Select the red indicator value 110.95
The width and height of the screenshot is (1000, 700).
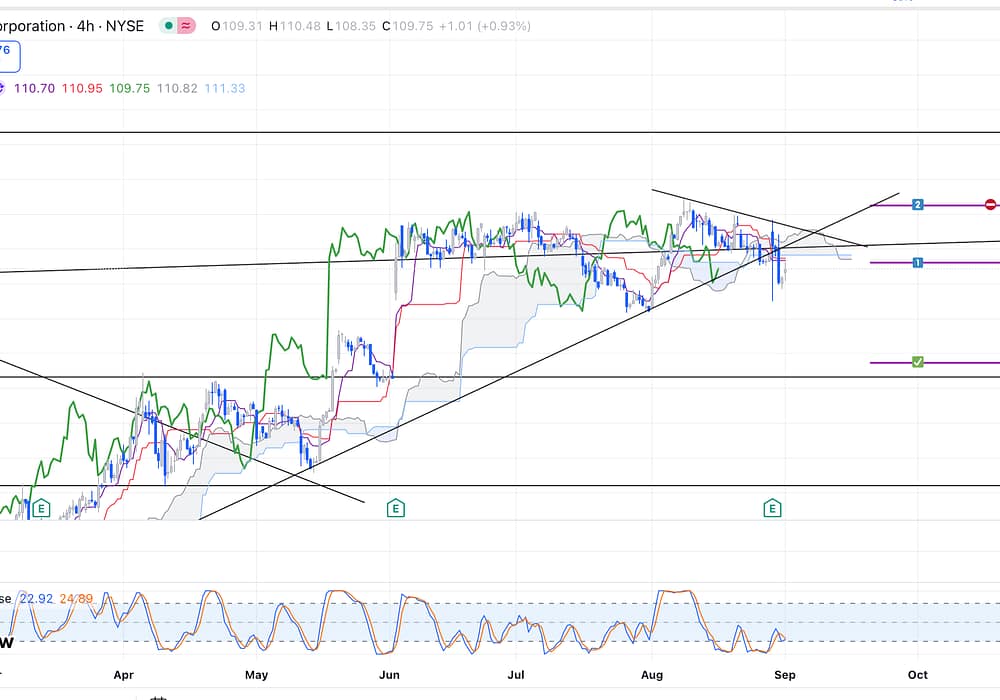coord(82,88)
